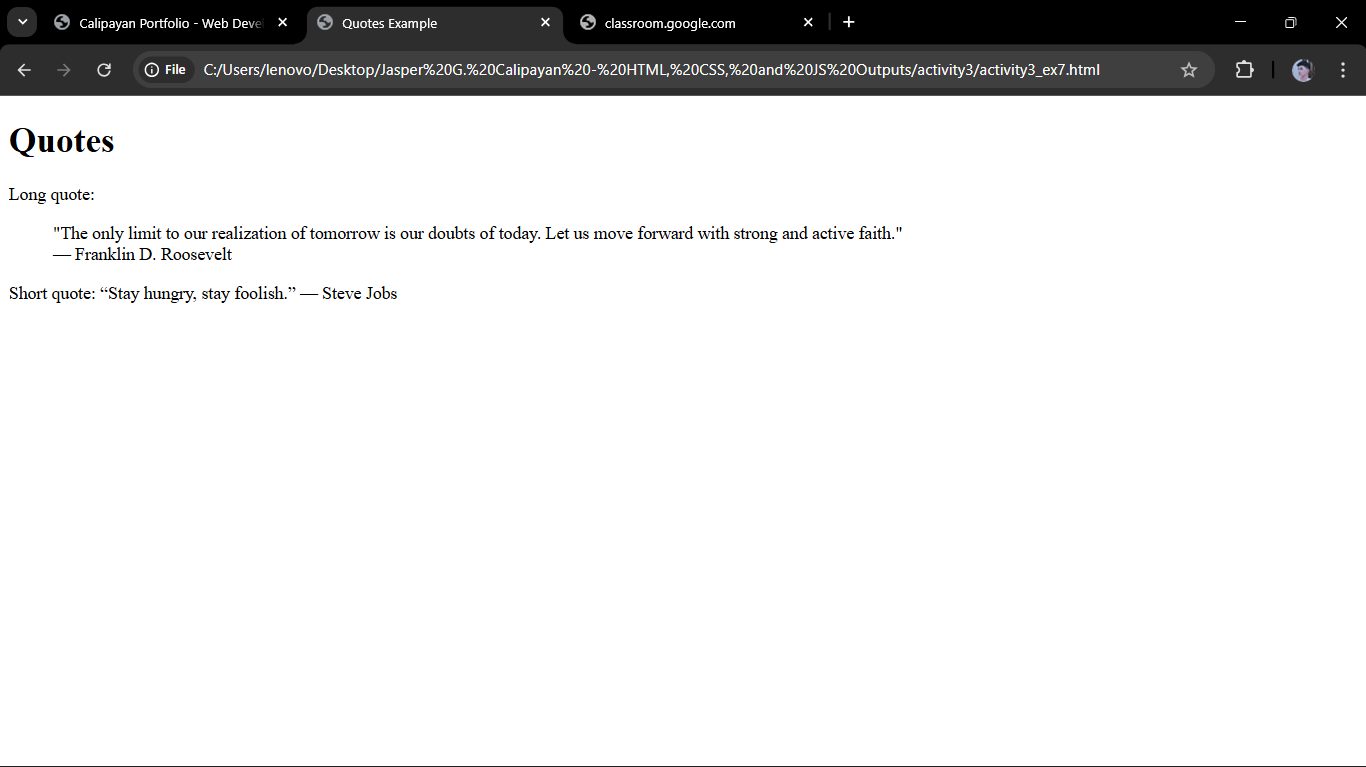Click the browser back arrow

(24, 70)
